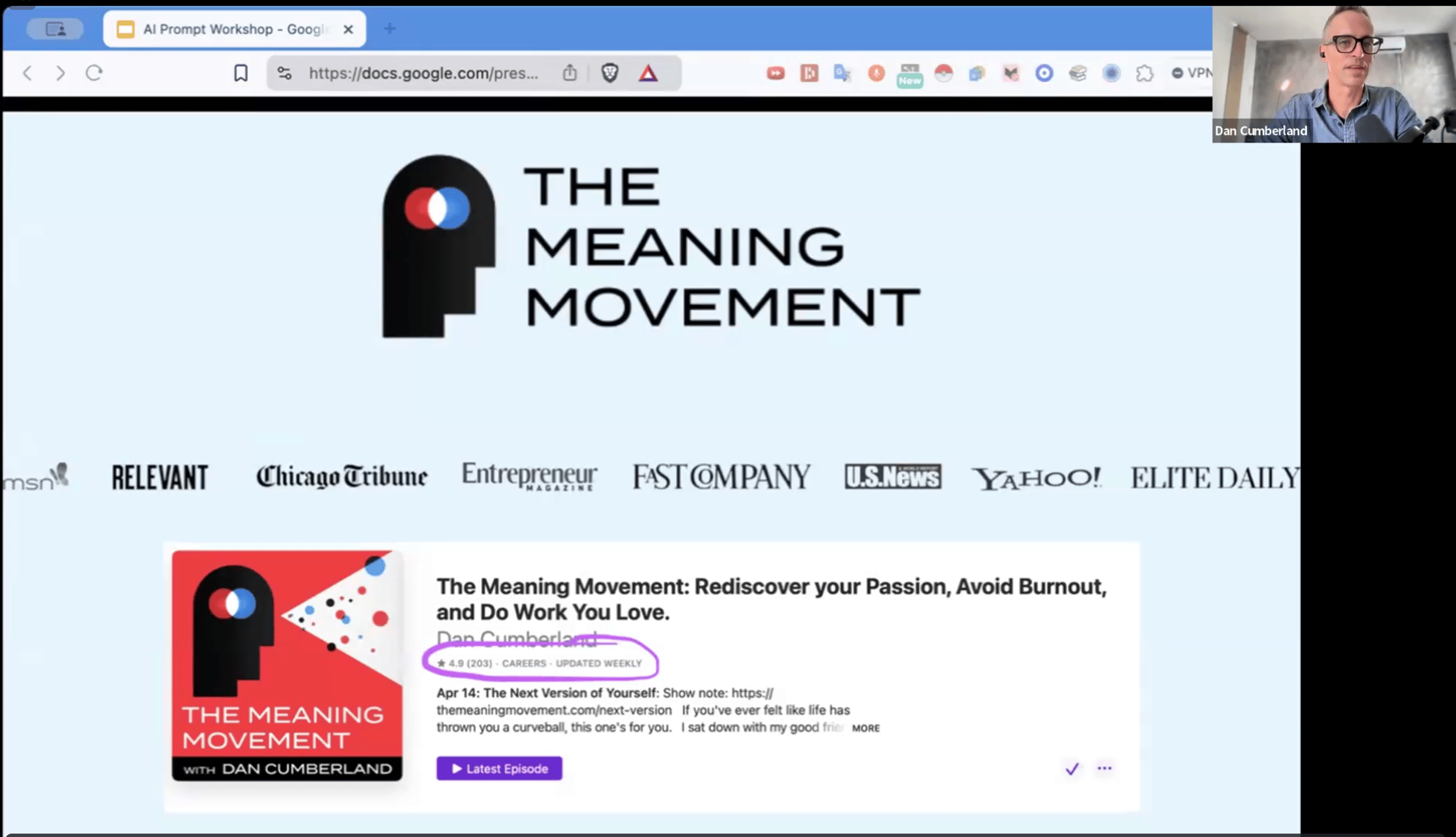Select the AI Prompt Workshop tab
Screen dimensions: 1456x837
pos(234,29)
